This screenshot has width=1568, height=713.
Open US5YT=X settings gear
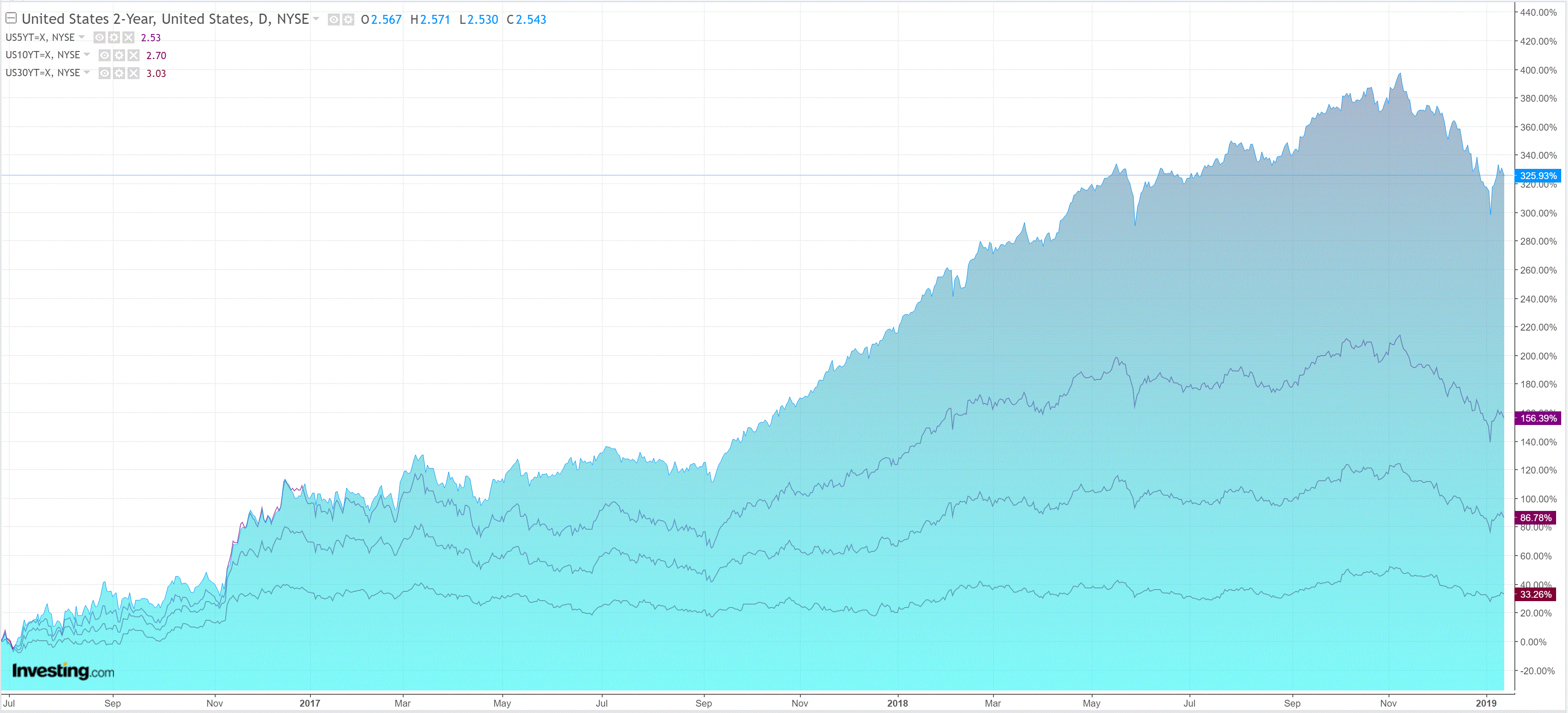click(114, 38)
